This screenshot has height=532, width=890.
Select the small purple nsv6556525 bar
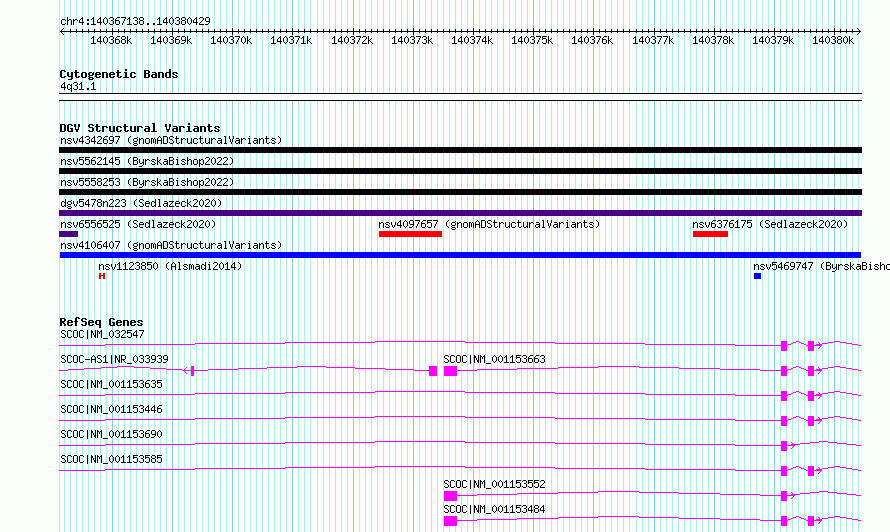click(x=69, y=234)
